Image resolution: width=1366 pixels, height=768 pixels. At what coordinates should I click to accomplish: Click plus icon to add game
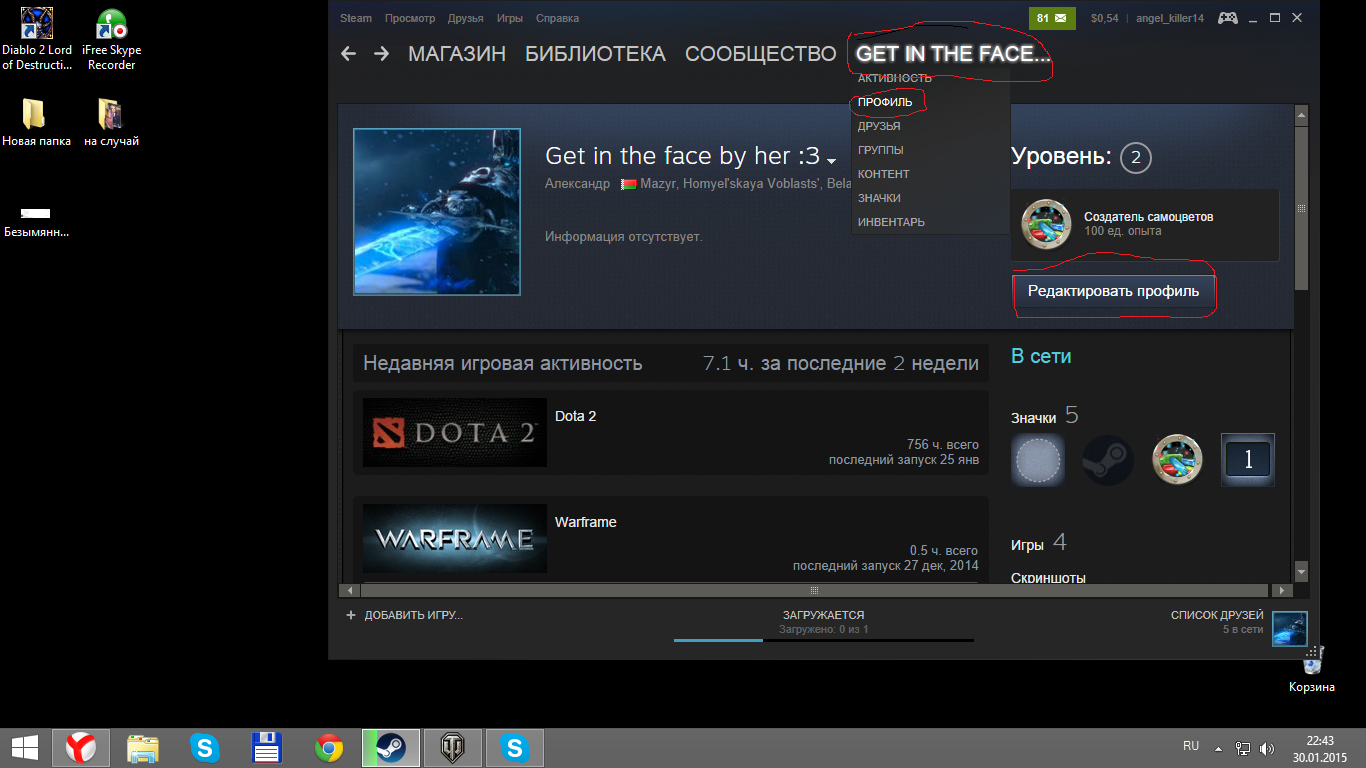351,615
